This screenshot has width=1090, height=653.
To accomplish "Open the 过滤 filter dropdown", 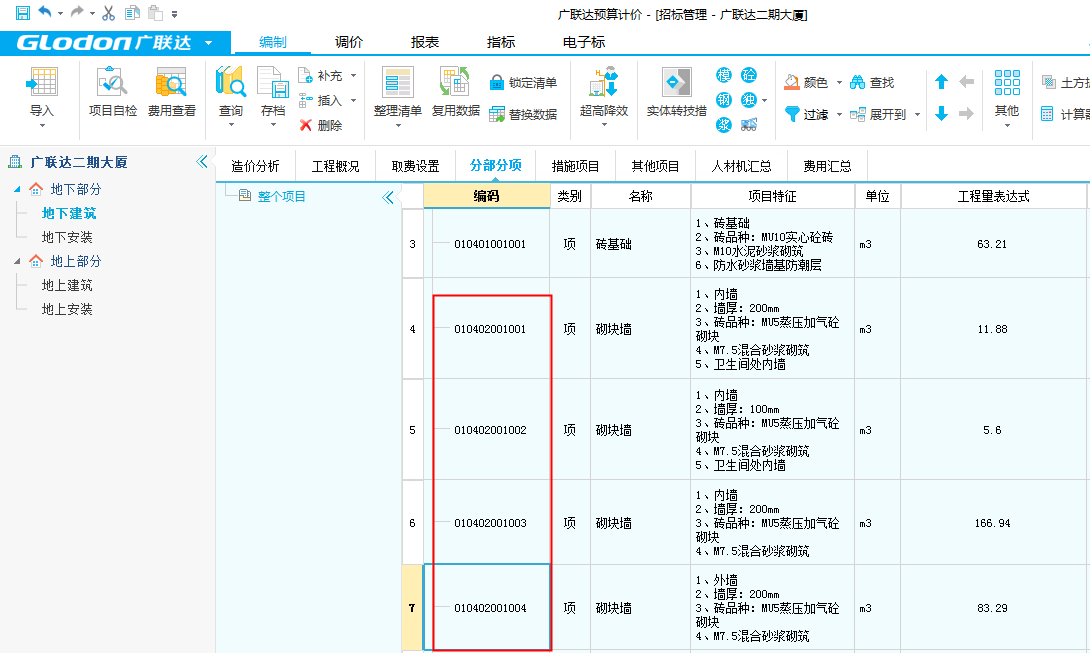I will click(838, 115).
